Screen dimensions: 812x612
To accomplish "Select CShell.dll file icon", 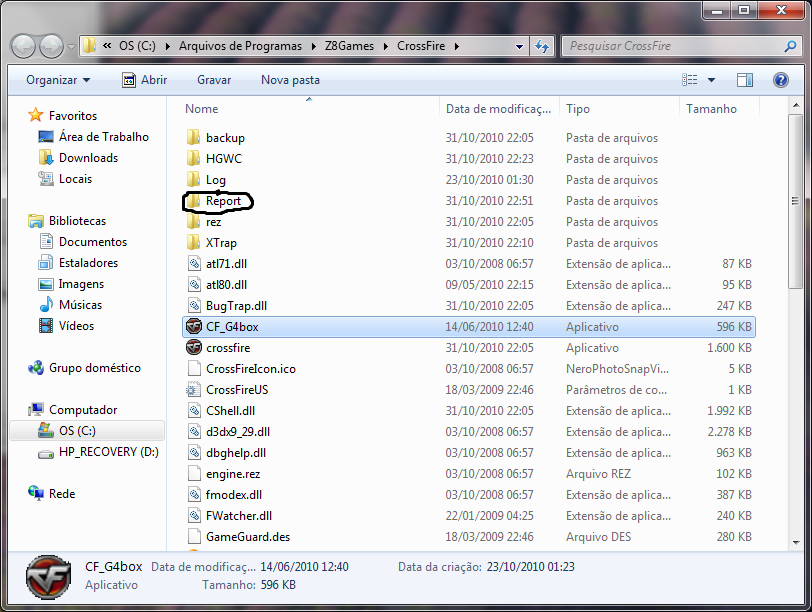I will [194, 411].
